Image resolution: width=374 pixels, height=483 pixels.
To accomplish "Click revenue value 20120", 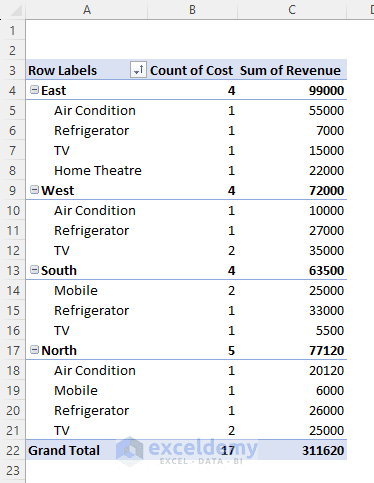I will click(326, 370).
